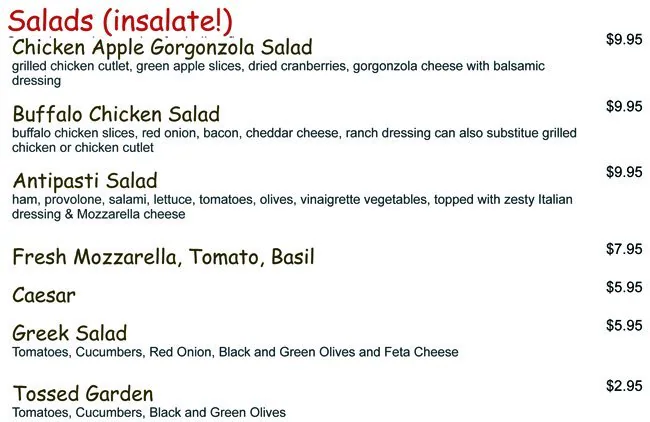Select Fresh Mozzarella, Tomato, Basil item
The width and height of the screenshot is (650, 422).
coord(163,257)
